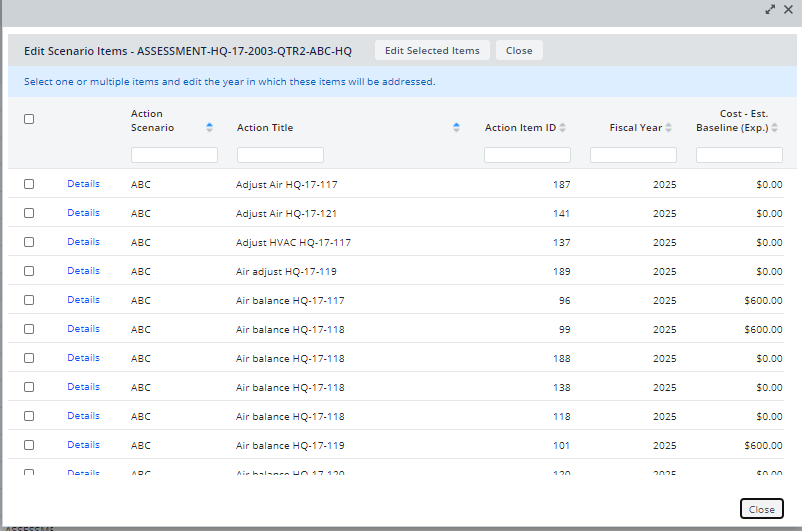Viewport: 802px width, 531px height.
Task: Click Edit Selected Items button
Action: (x=432, y=51)
